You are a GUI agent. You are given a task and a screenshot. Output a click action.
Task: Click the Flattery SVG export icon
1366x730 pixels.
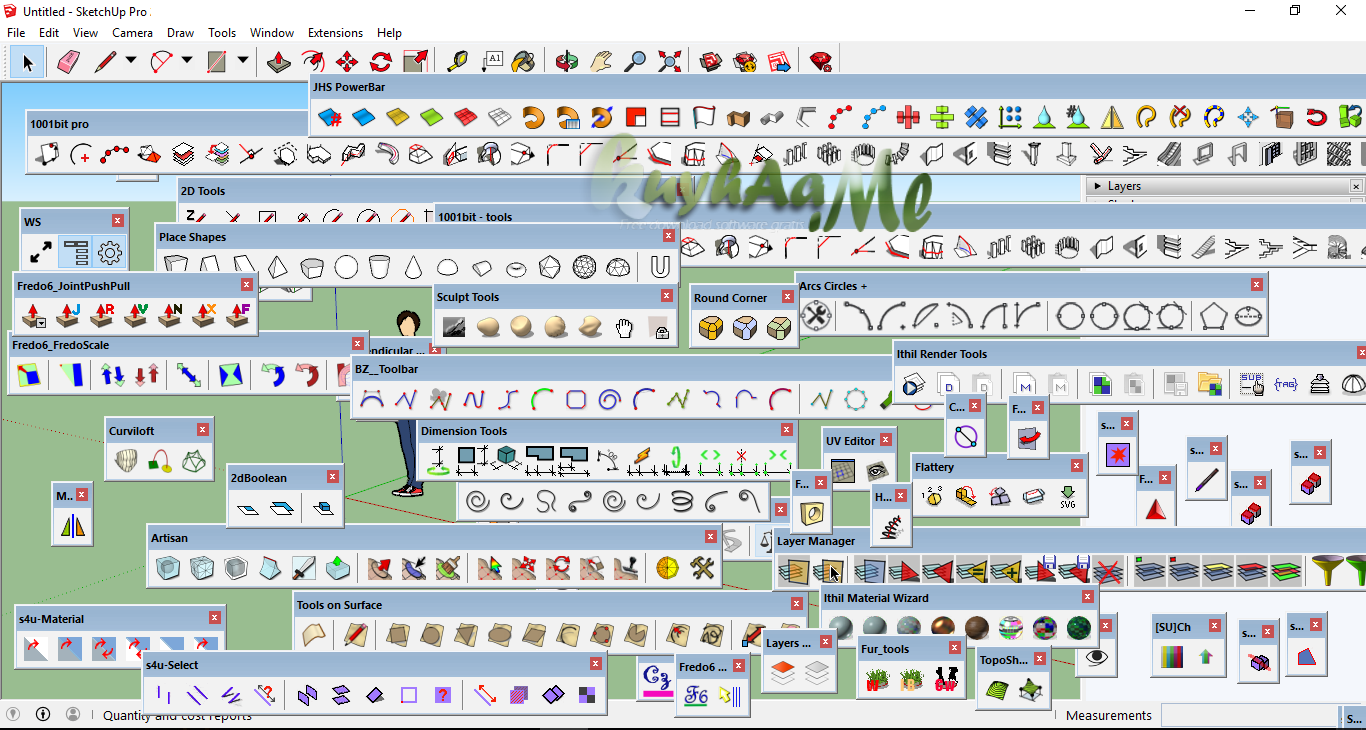point(1068,496)
